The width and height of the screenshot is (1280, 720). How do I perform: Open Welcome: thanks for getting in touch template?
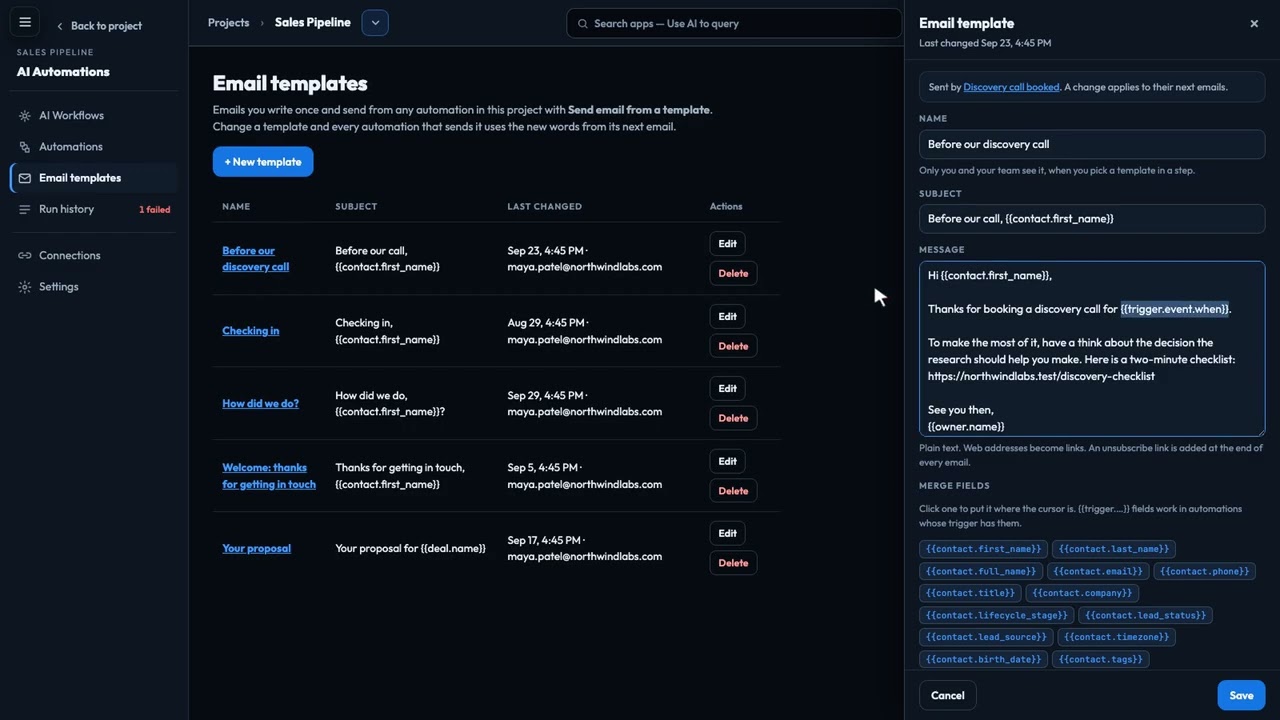[268, 476]
